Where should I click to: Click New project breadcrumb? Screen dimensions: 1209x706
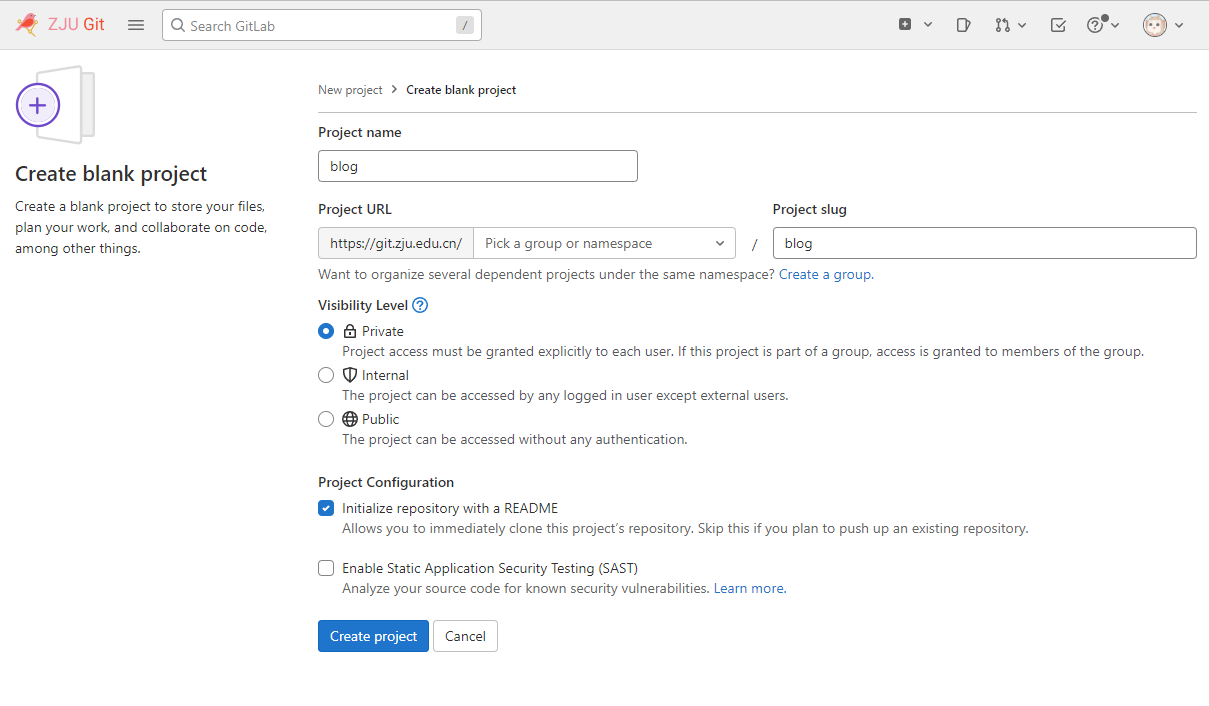[x=350, y=90]
